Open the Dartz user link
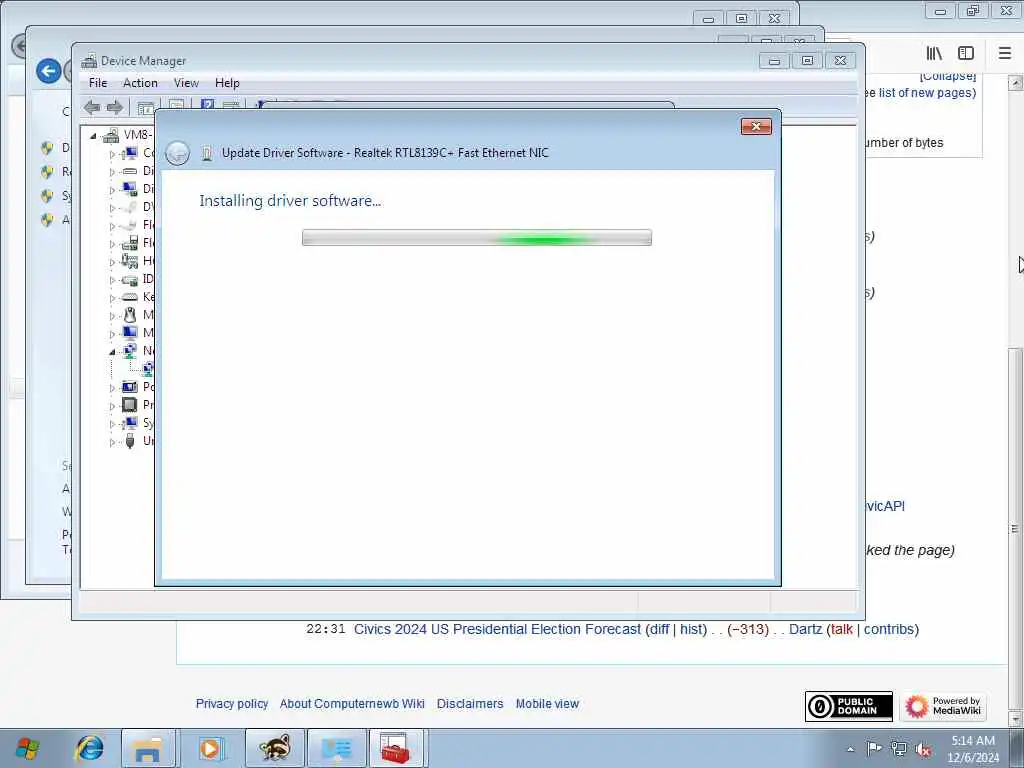Screen dimensions: 1024x768 (x=805, y=630)
